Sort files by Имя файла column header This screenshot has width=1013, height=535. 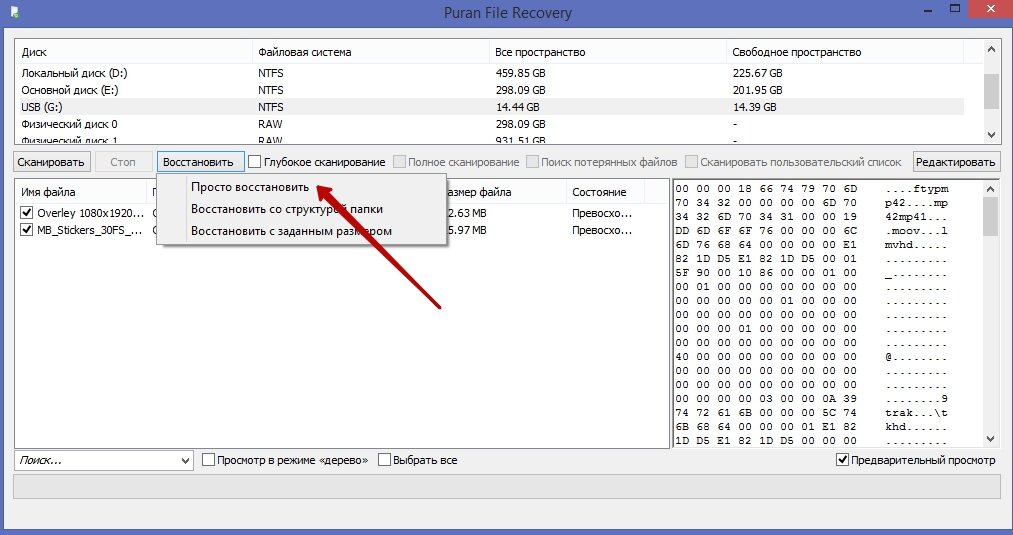[81, 192]
